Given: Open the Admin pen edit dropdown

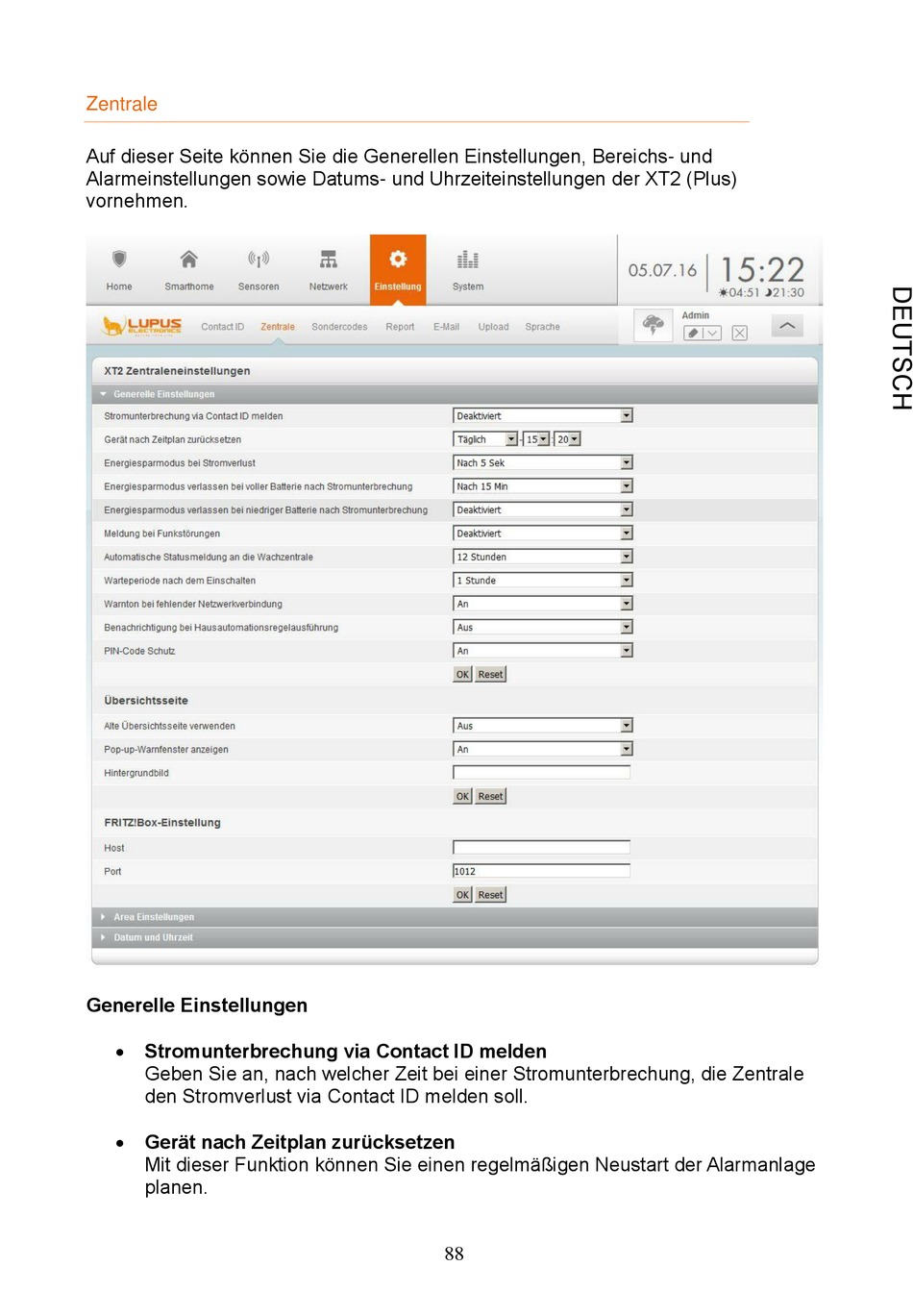Looking at the screenshot, I should point(702,333).
